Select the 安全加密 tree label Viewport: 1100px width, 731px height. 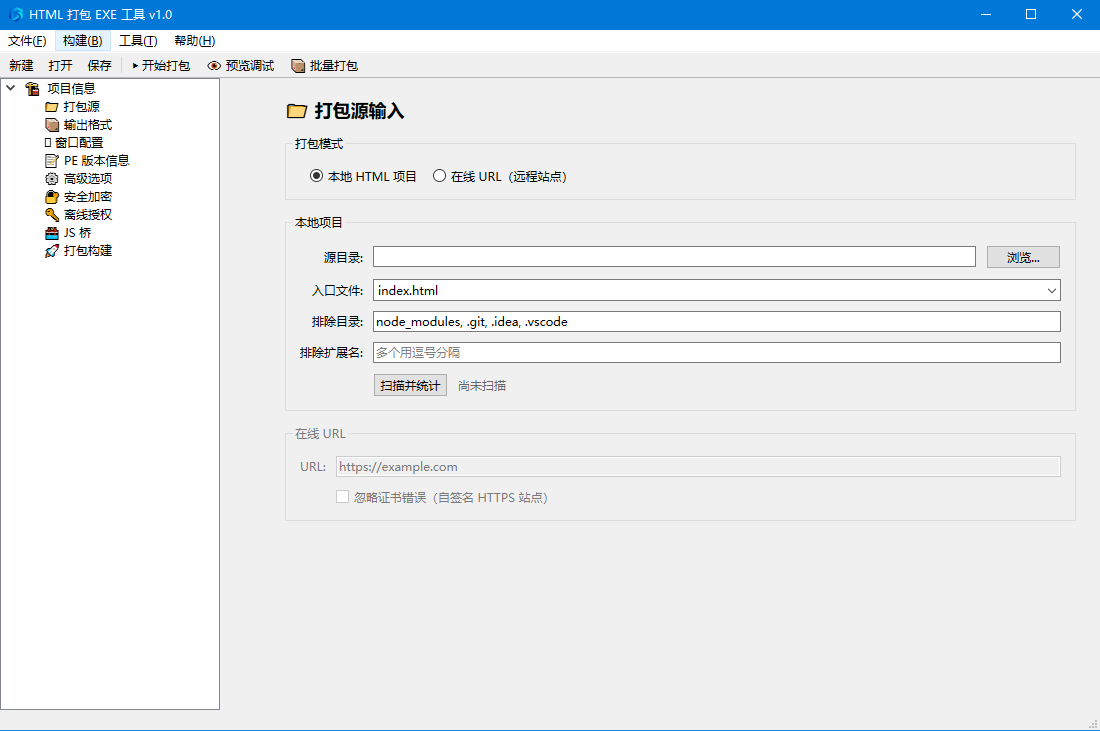(88, 197)
